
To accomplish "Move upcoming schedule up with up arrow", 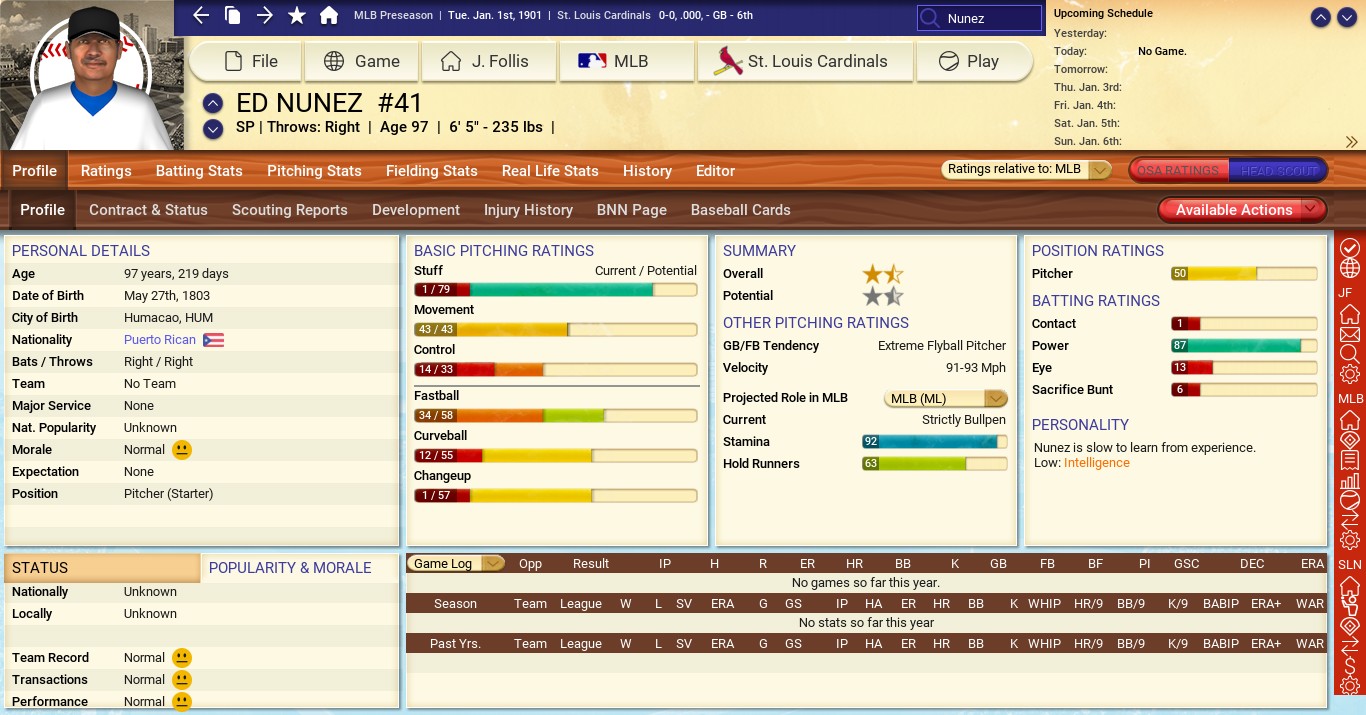I will 1320,17.
